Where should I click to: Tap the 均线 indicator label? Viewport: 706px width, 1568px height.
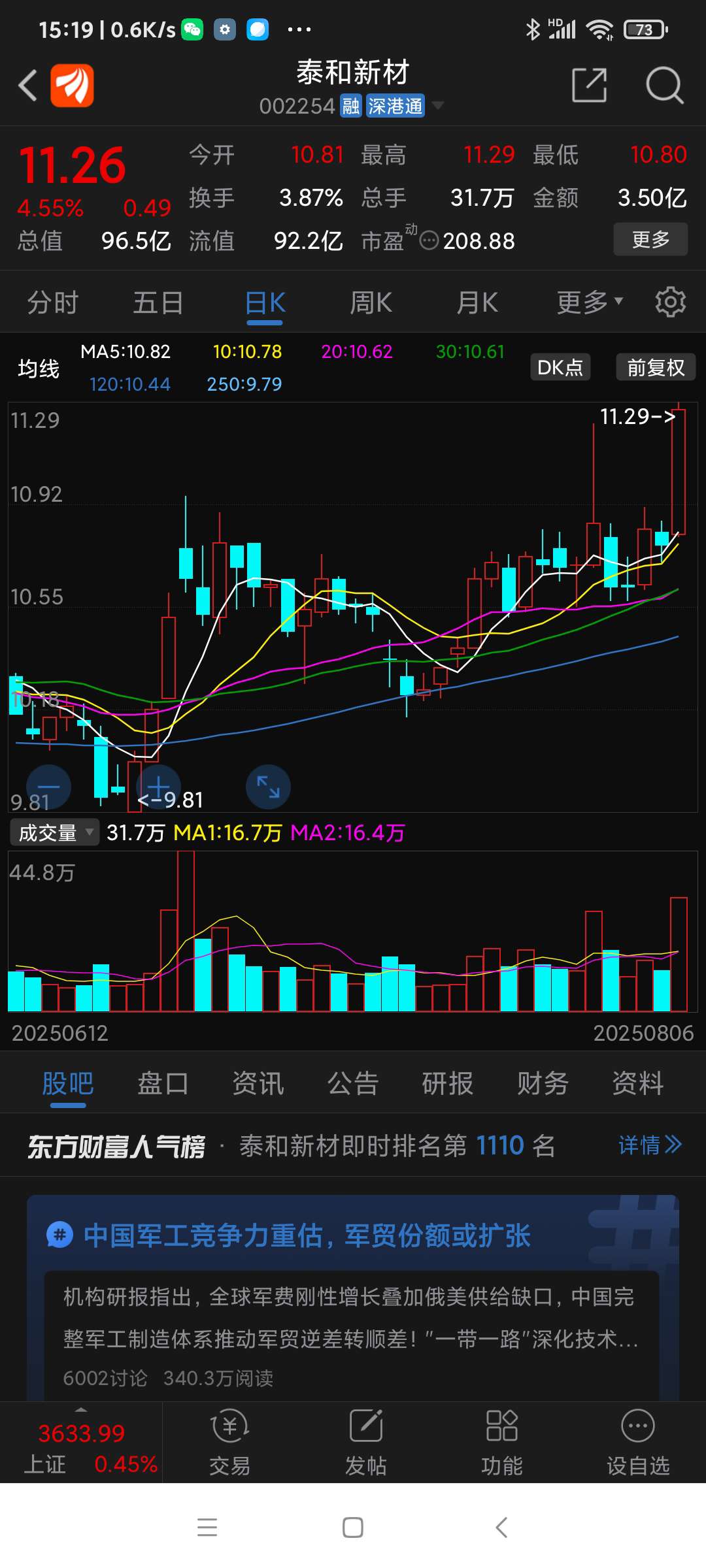click(x=39, y=368)
